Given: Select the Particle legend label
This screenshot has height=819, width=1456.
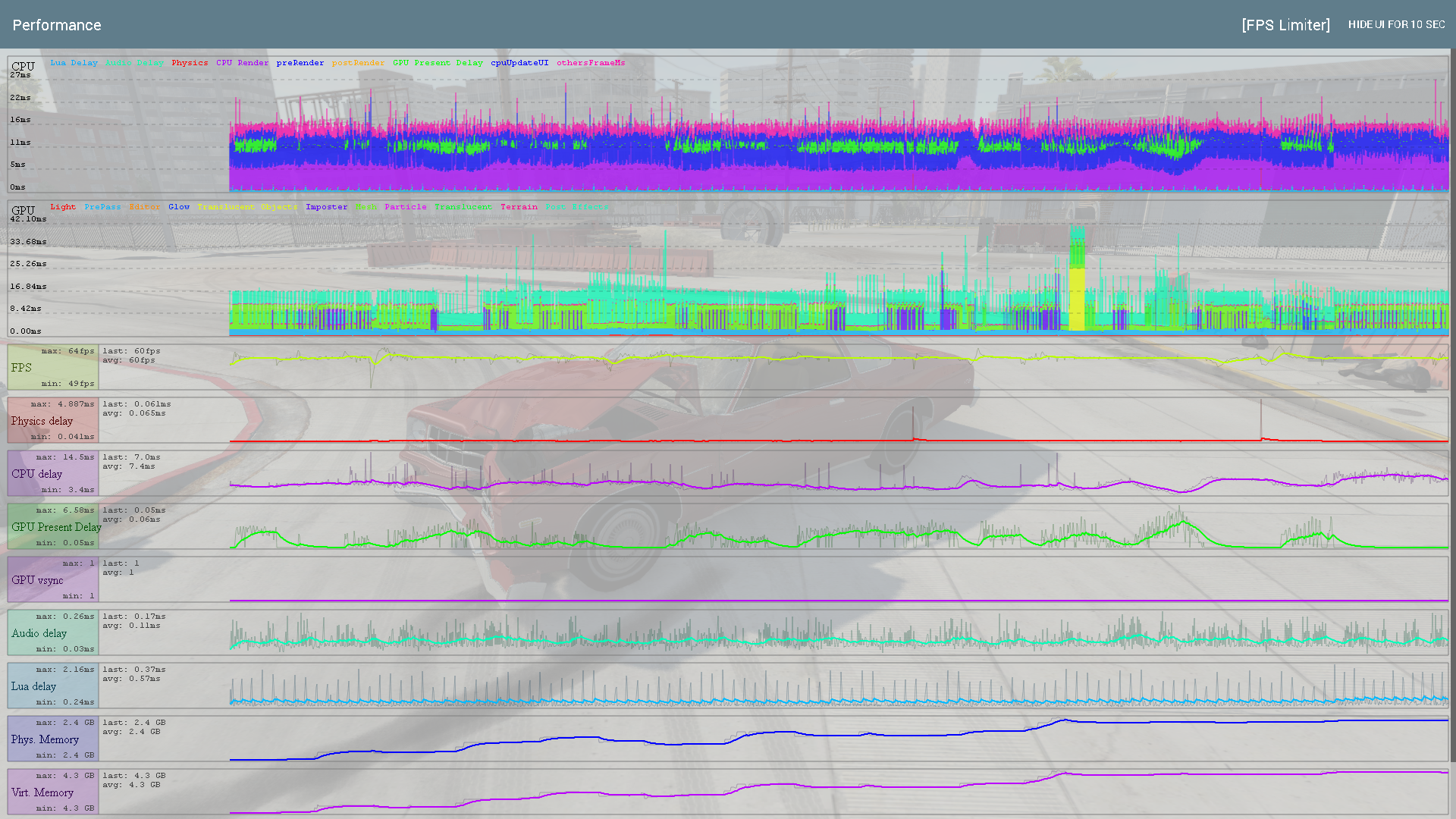Looking at the screenshot, I should point(405,207).
